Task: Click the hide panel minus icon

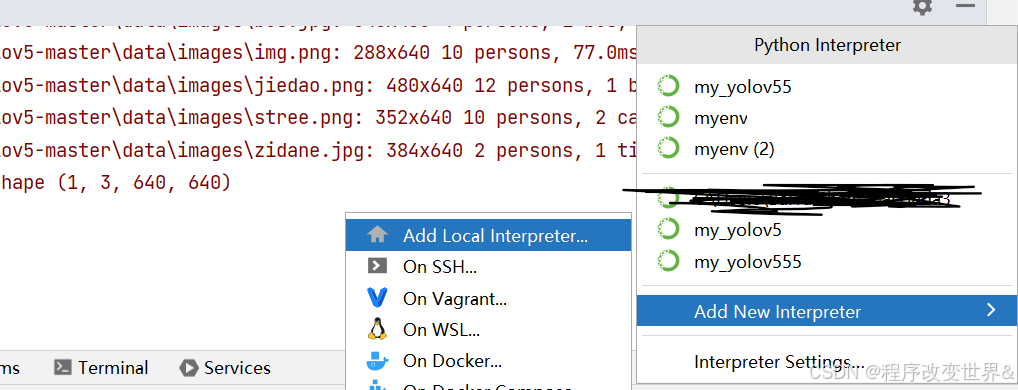Action: [x=965, y=6]
